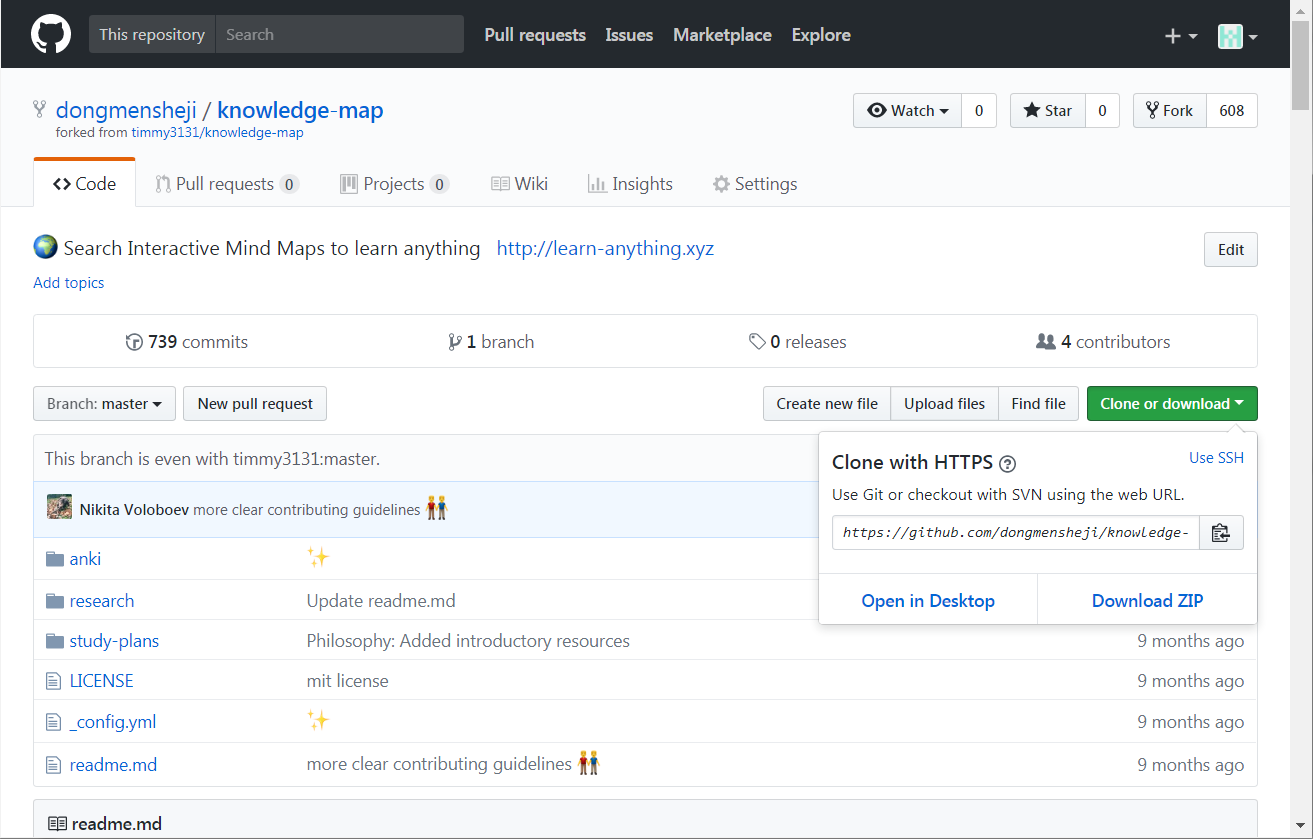Switch to the Pull requests repo tab

click(227, 184)
